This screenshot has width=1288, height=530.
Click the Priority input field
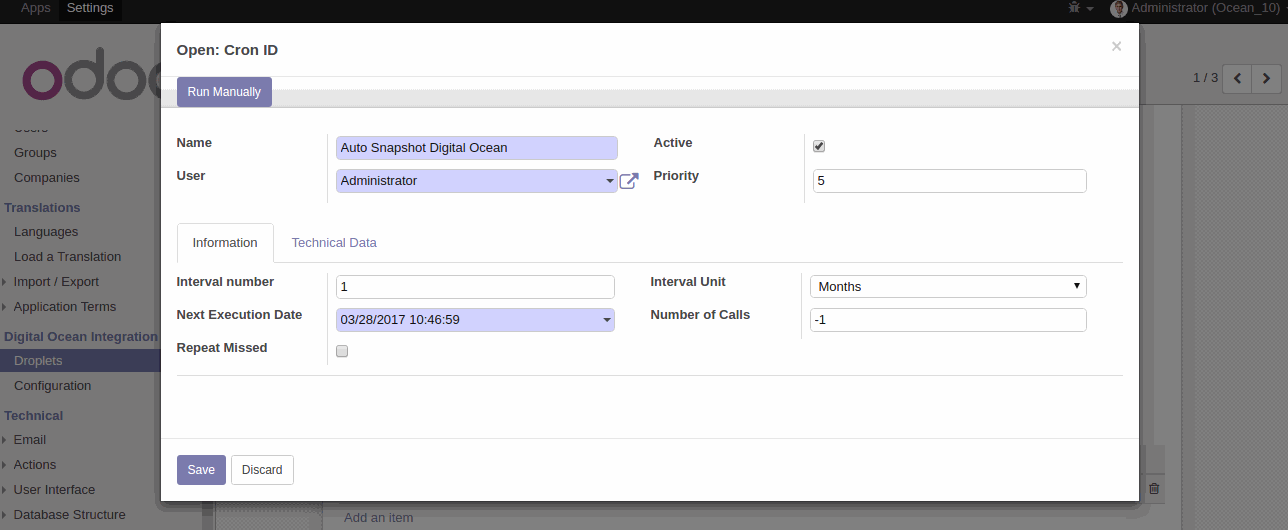coord(949,181)
